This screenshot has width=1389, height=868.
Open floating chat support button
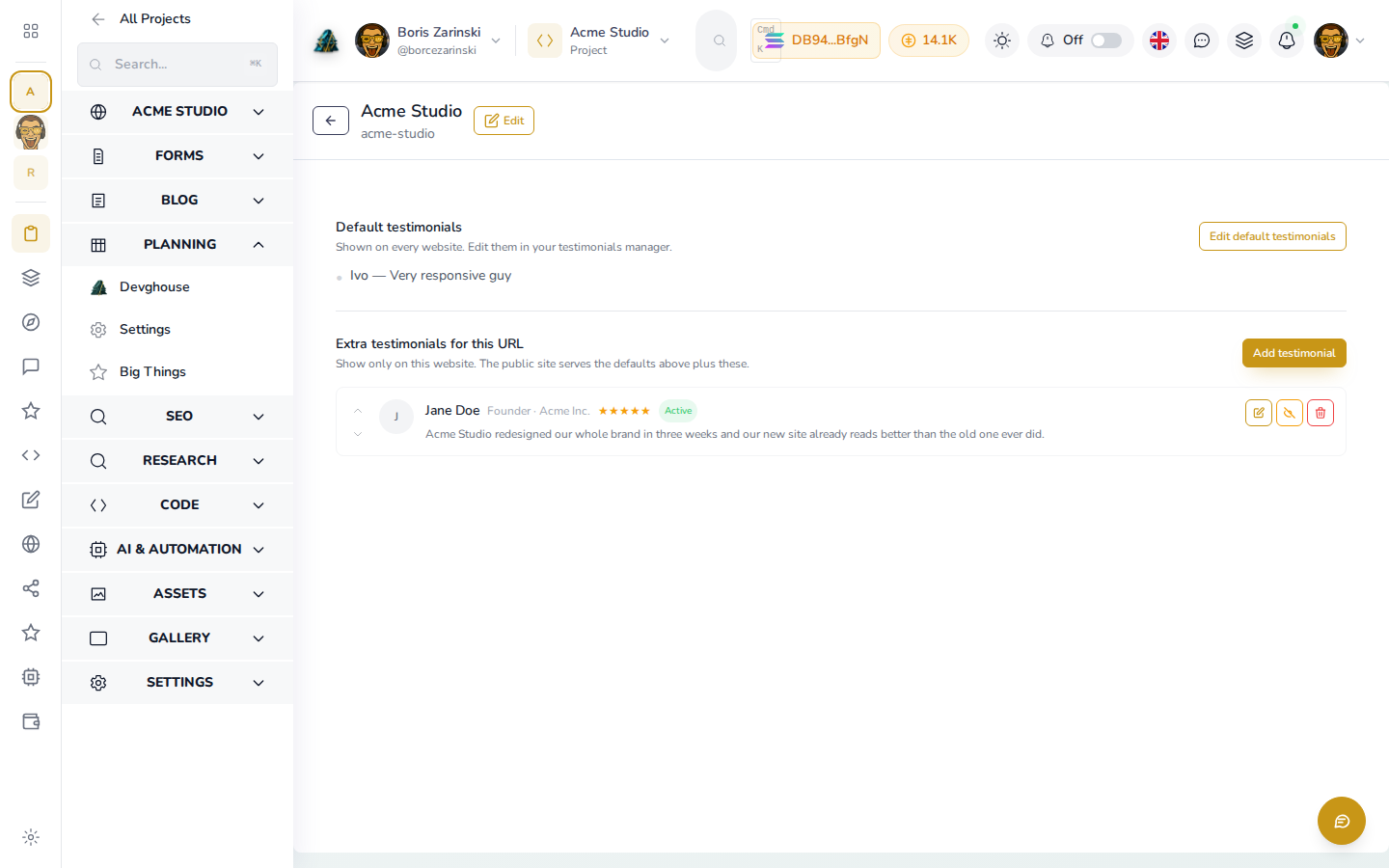pyautogui.click(x=1342, y=821)
